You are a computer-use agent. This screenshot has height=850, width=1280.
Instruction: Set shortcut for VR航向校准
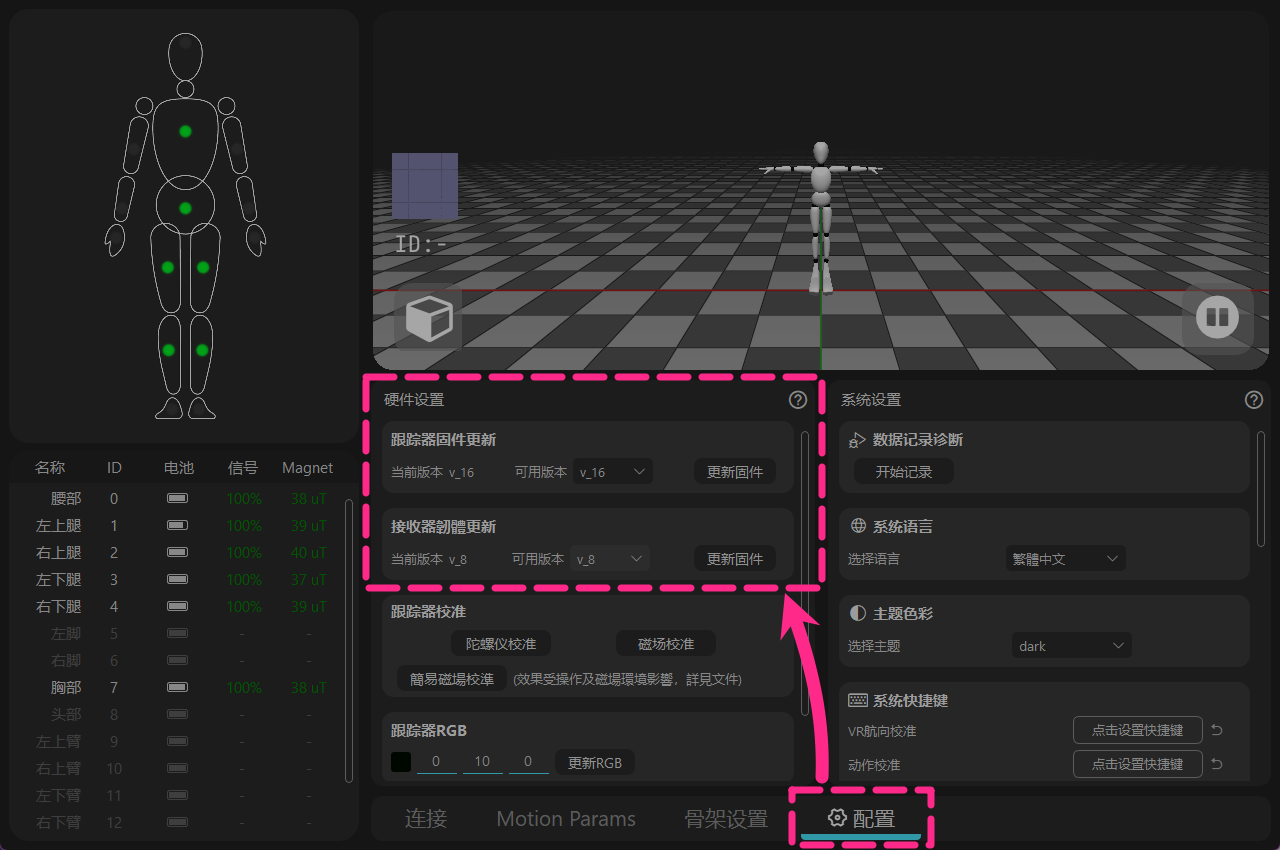click(x=1138, y=731)
